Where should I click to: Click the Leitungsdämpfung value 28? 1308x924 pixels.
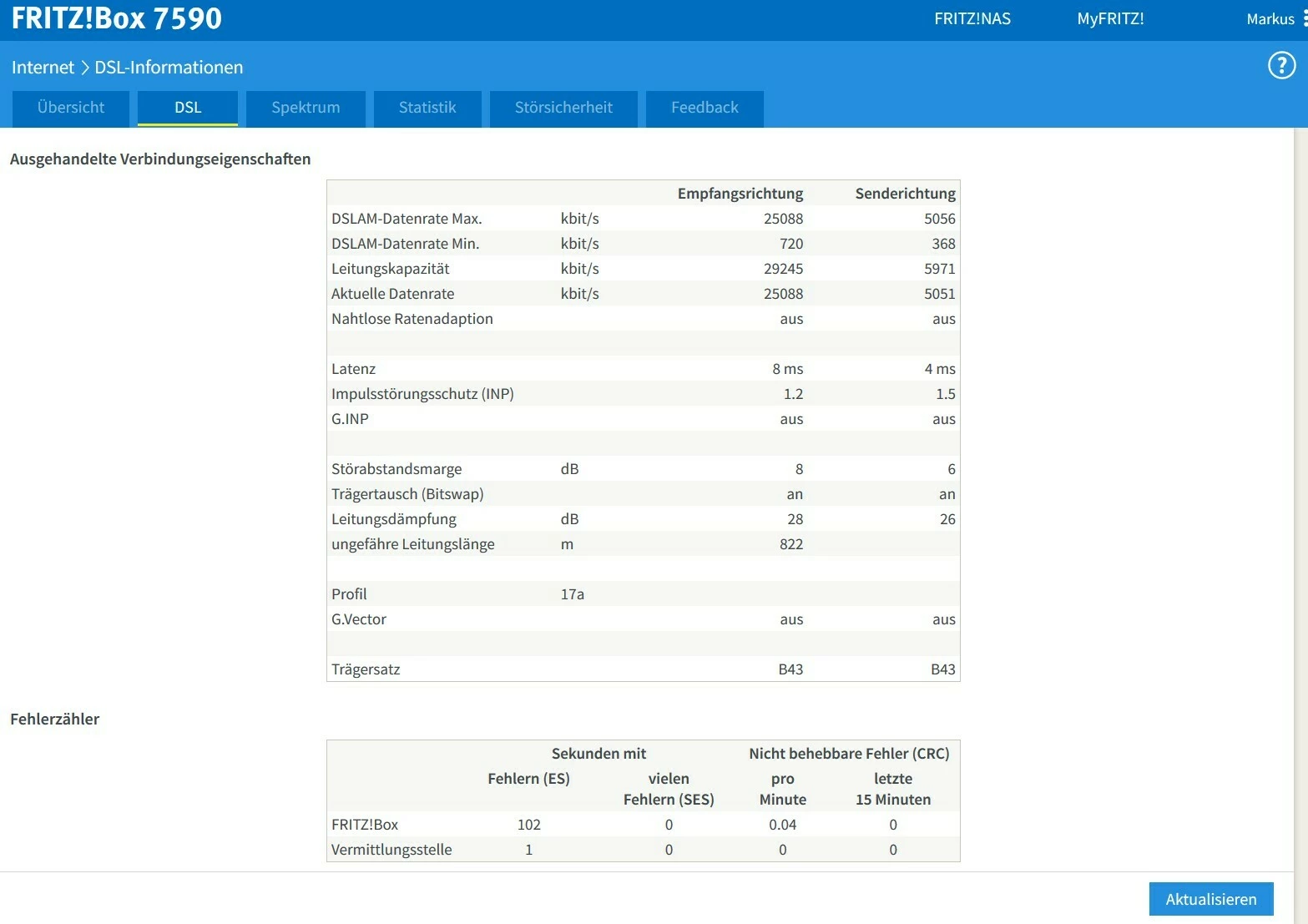(795, 519)
